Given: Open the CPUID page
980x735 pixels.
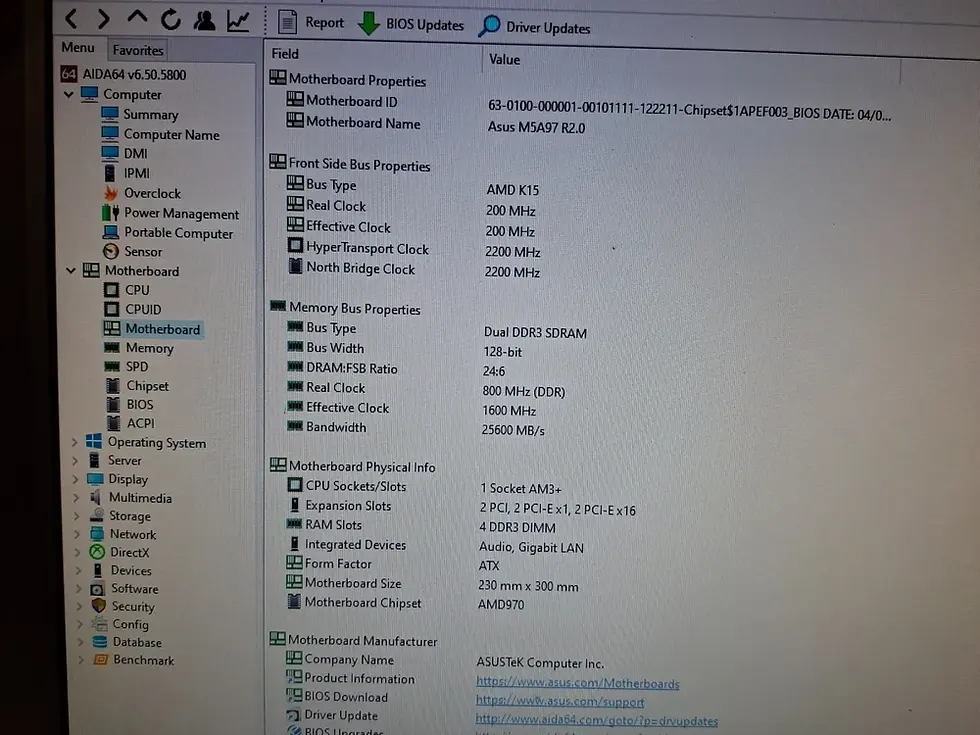Looking at the screenshot, I should 132,309.
